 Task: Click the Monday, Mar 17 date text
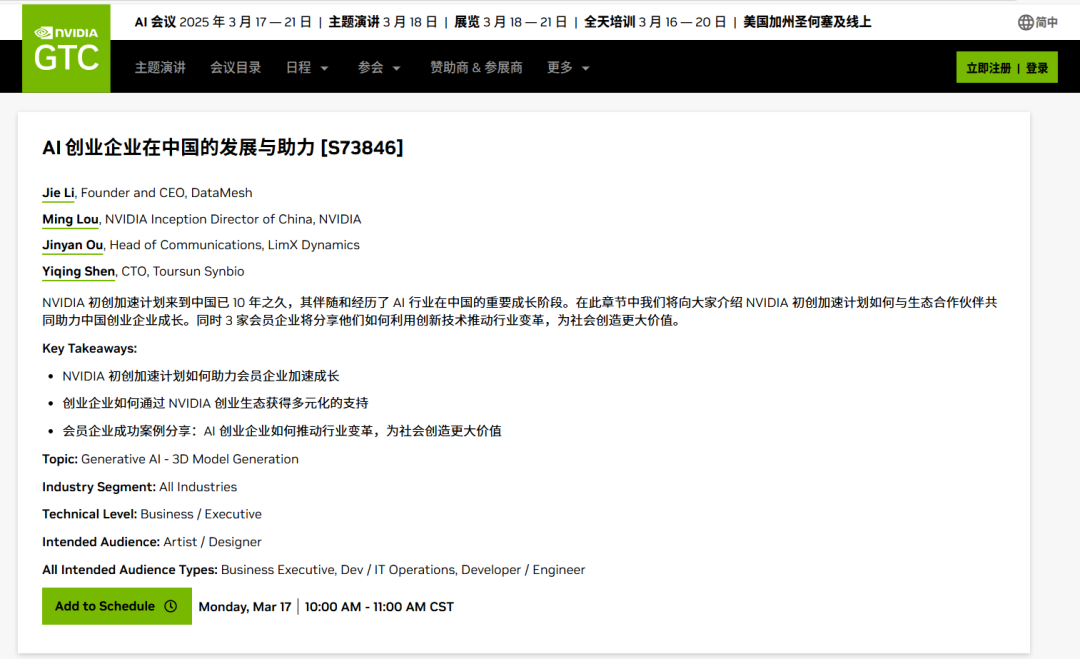pos(245,607)
